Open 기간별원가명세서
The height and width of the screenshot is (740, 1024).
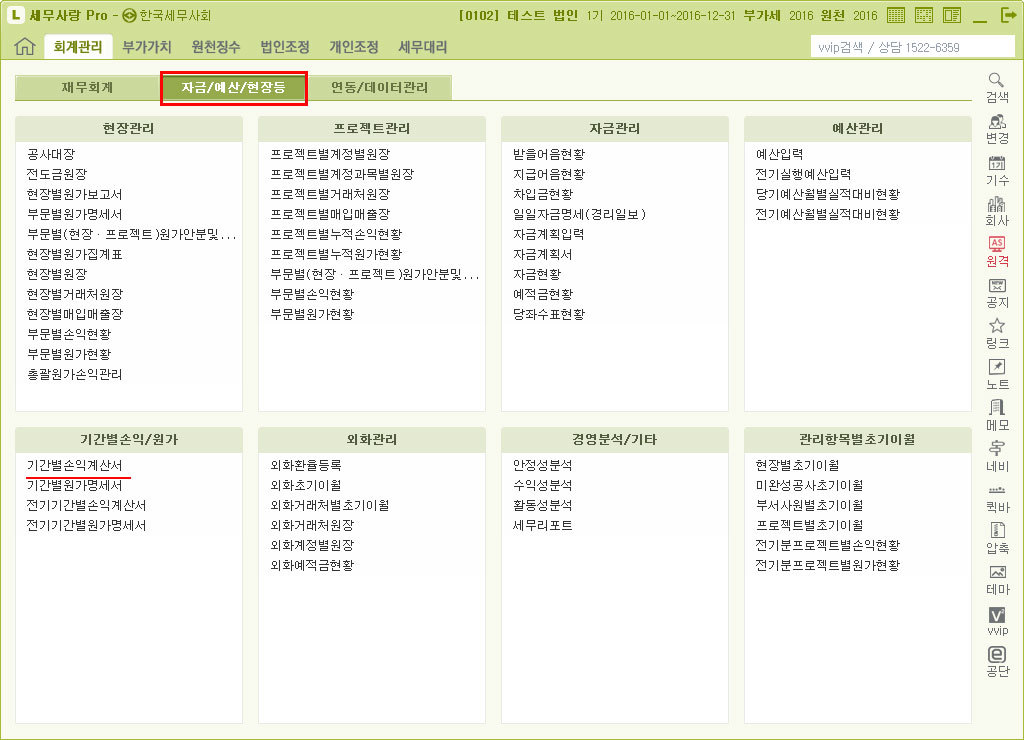74,485
